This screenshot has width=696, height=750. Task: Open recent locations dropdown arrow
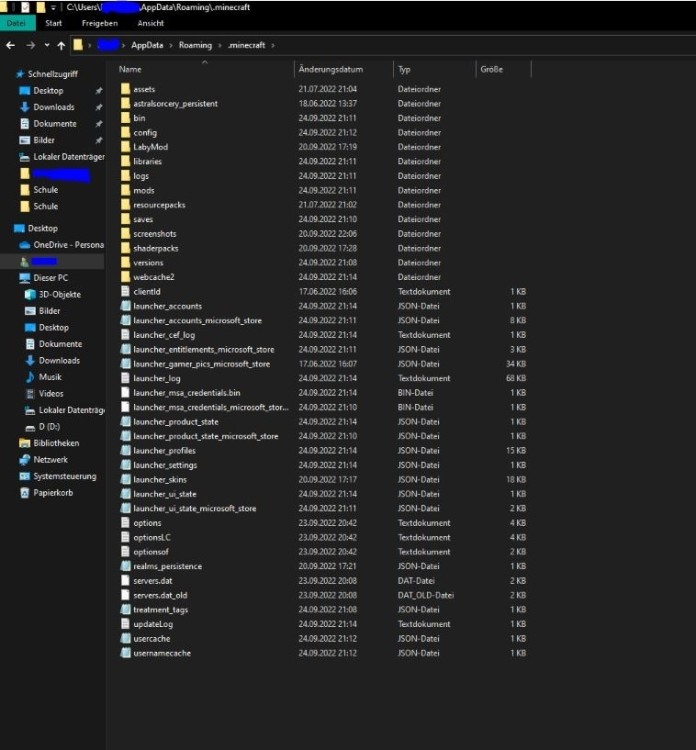coord(47,45)
